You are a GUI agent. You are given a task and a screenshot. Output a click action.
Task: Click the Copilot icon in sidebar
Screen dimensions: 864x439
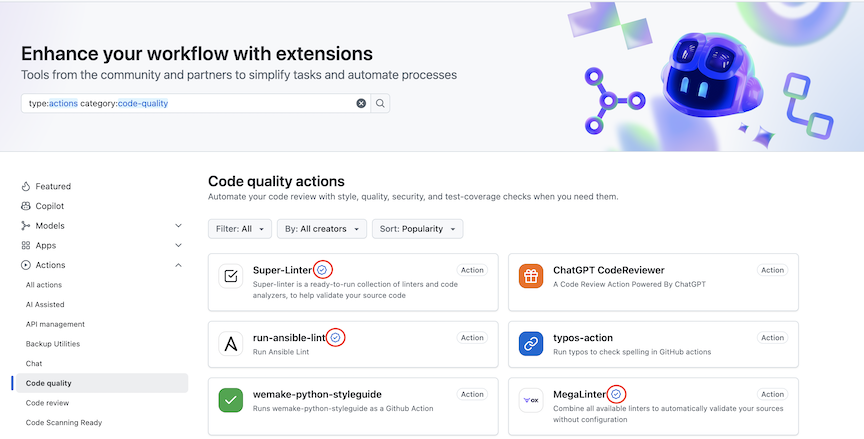tap(25, 206)
